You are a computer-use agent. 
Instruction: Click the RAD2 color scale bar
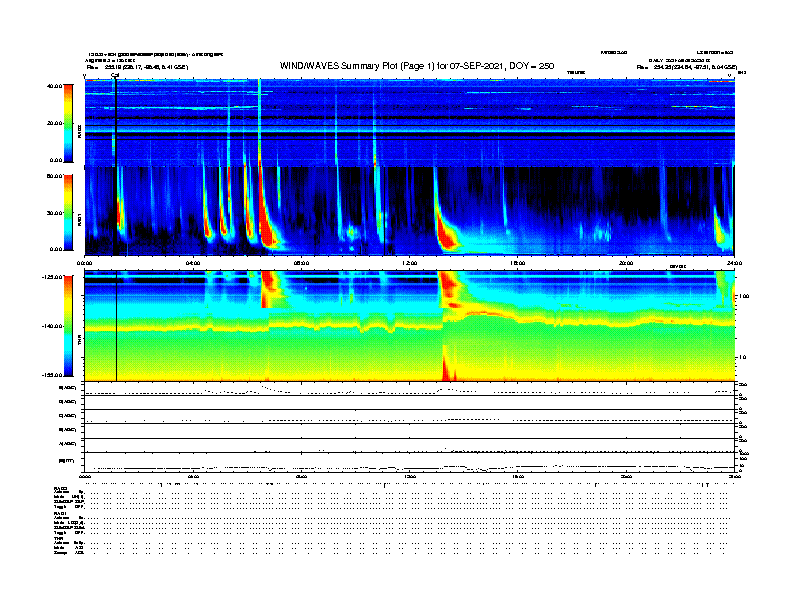click(x=68, y=123)
